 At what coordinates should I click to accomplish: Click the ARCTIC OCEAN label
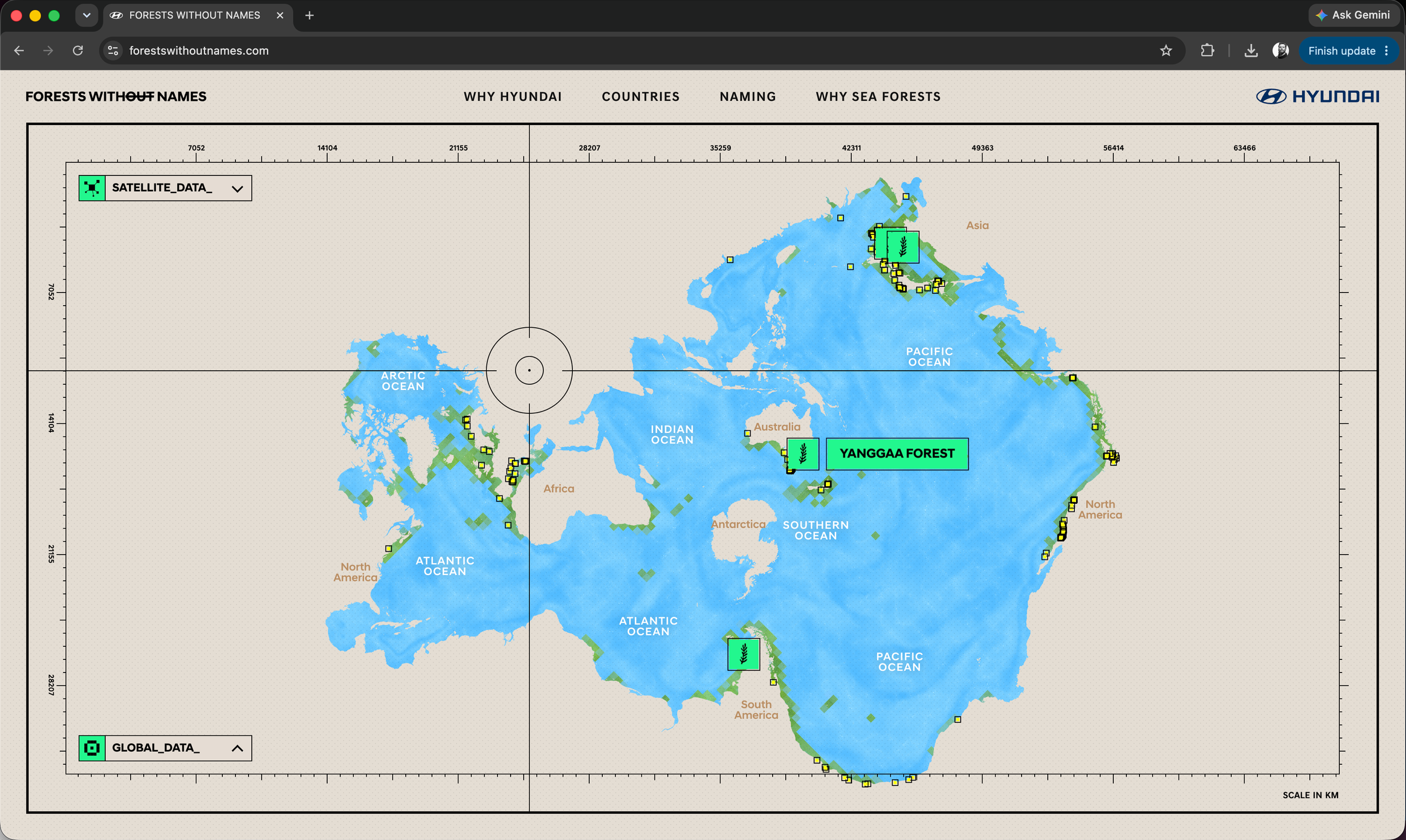[x=403, y=381]
